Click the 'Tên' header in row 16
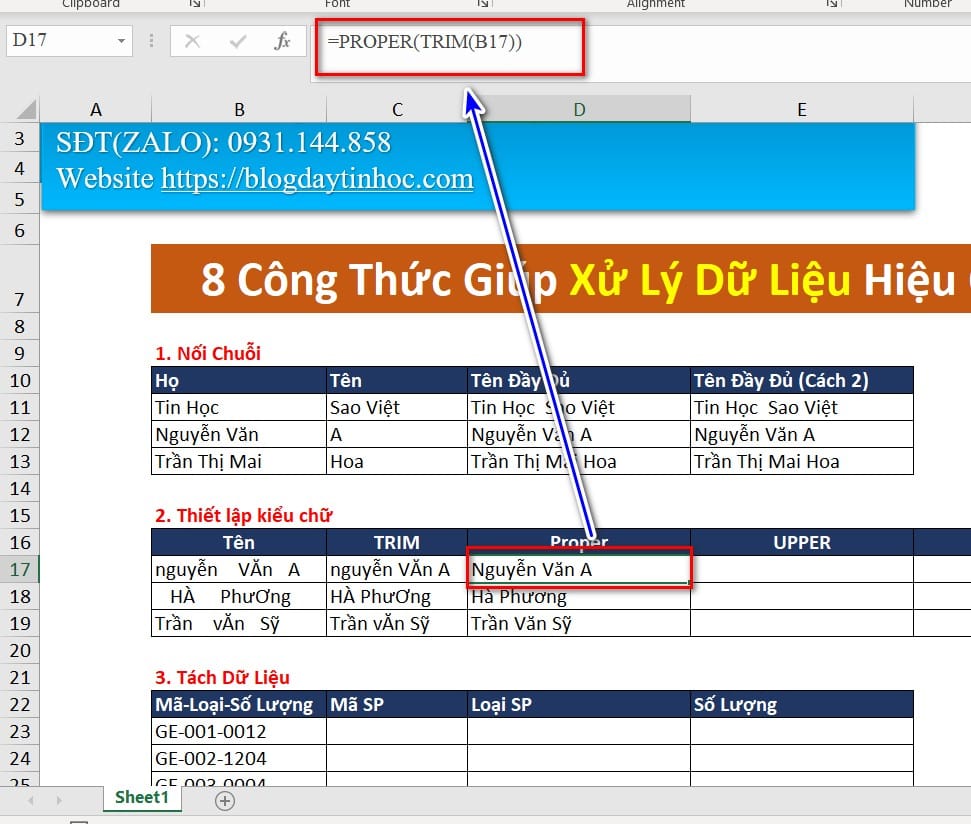This screenshot has width=971, height=824. pyautogui.click(x=239, y=542)
